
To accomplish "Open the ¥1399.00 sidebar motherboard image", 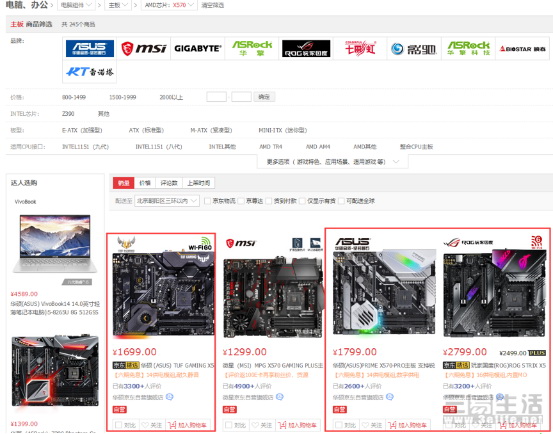I will pos(55,372).
